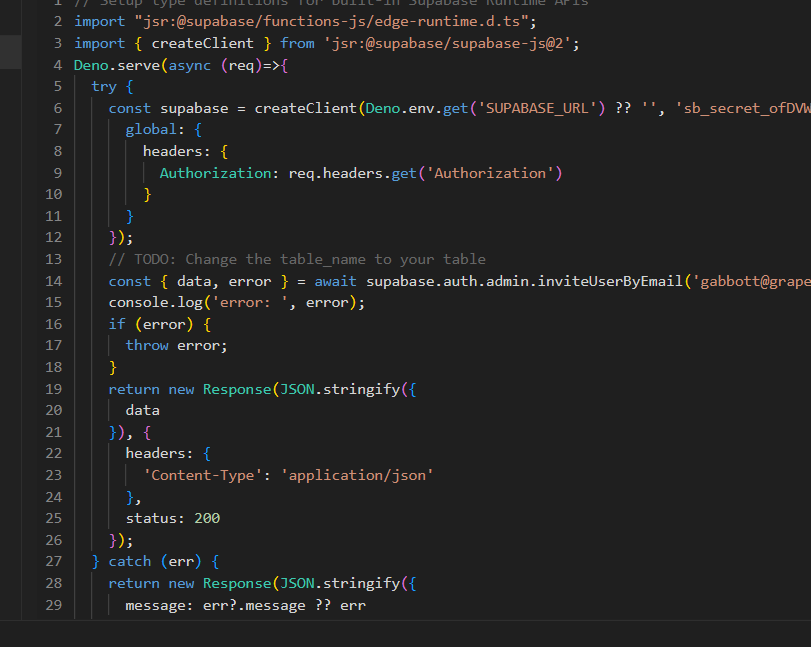The height and width of the screenshot is (647, 811).
Task: Click 'console.log' on line 15
Action: (x=155, y=303)
